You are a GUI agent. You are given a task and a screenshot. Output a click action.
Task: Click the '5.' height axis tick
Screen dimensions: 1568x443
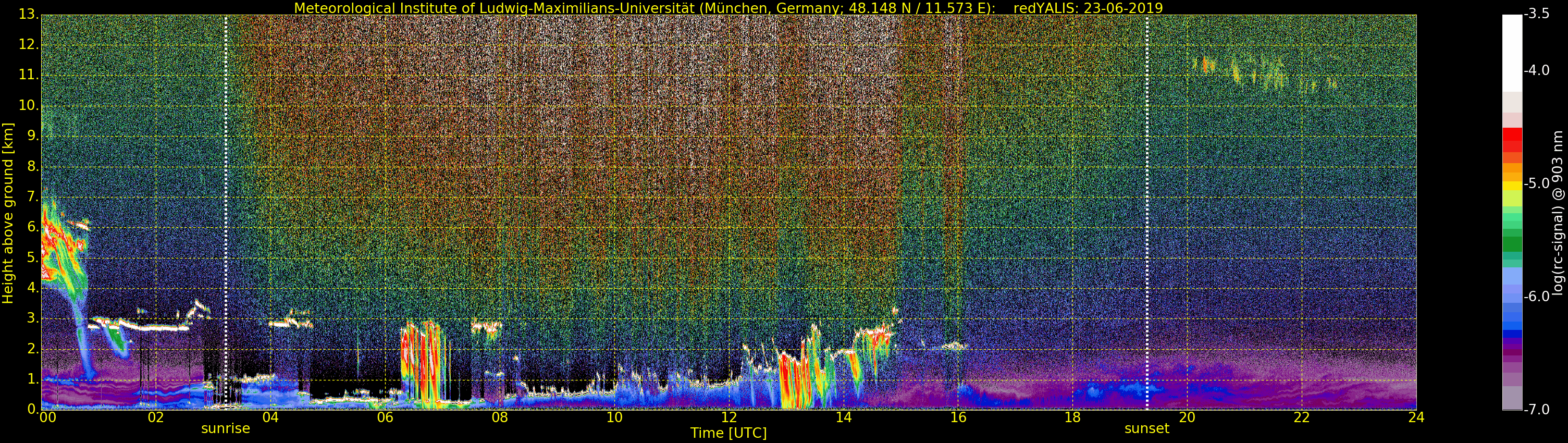[33, 258]
